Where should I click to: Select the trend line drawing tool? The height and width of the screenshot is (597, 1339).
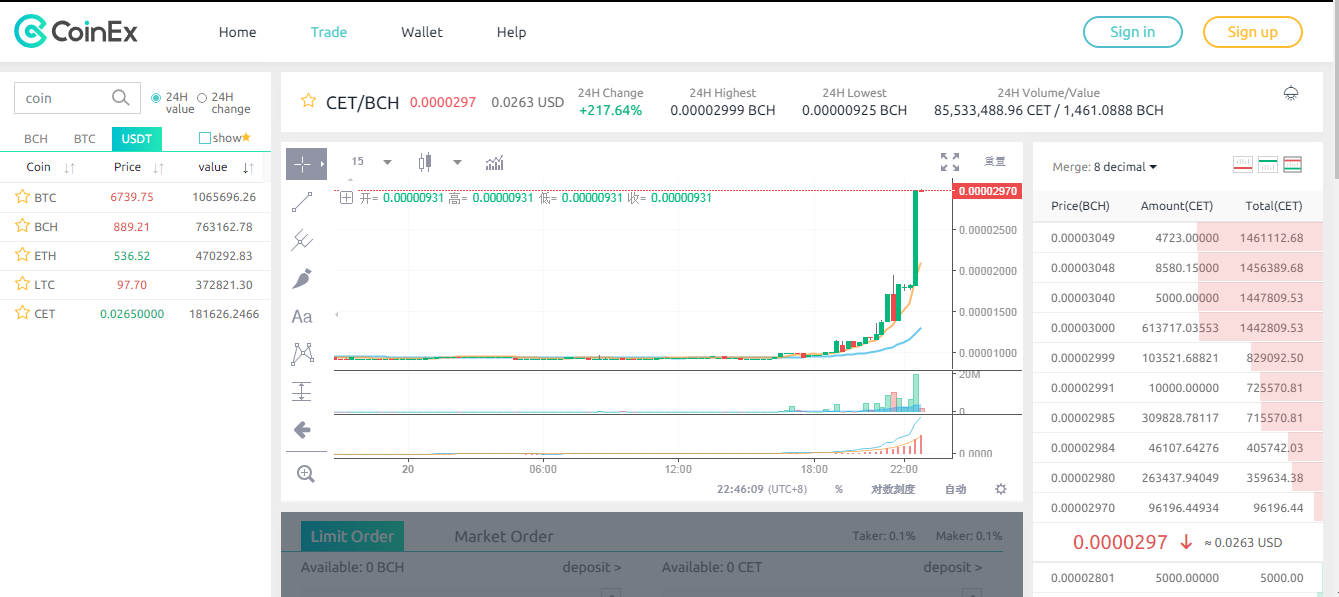click(302, 202)
